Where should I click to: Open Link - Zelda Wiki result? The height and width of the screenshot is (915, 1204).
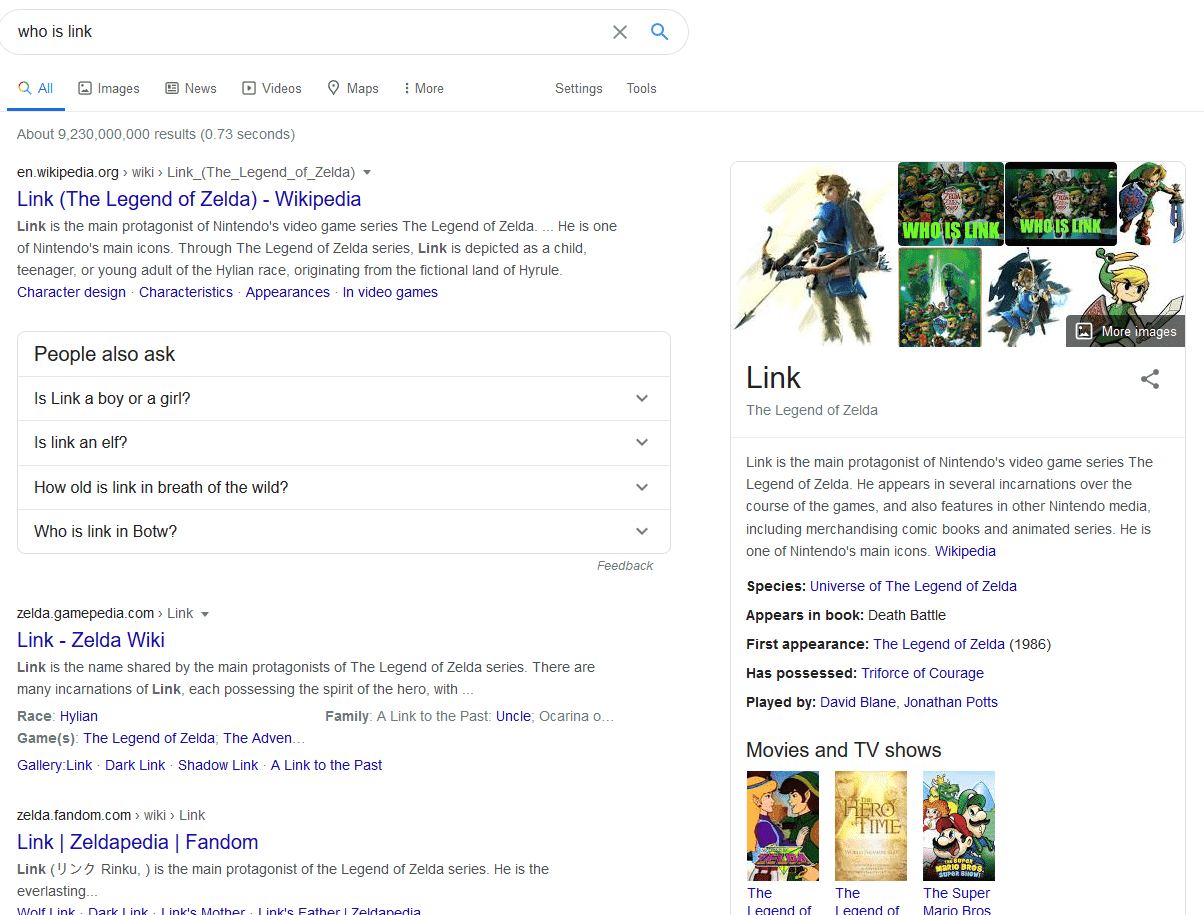pyautogui.click(x=91, y=640)
